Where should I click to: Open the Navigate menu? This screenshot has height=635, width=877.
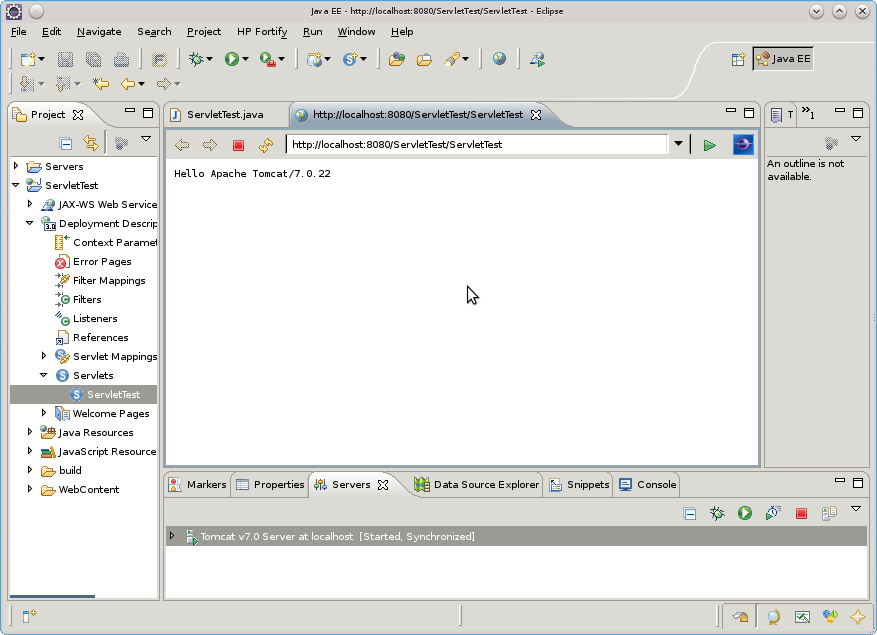(99, 32)
